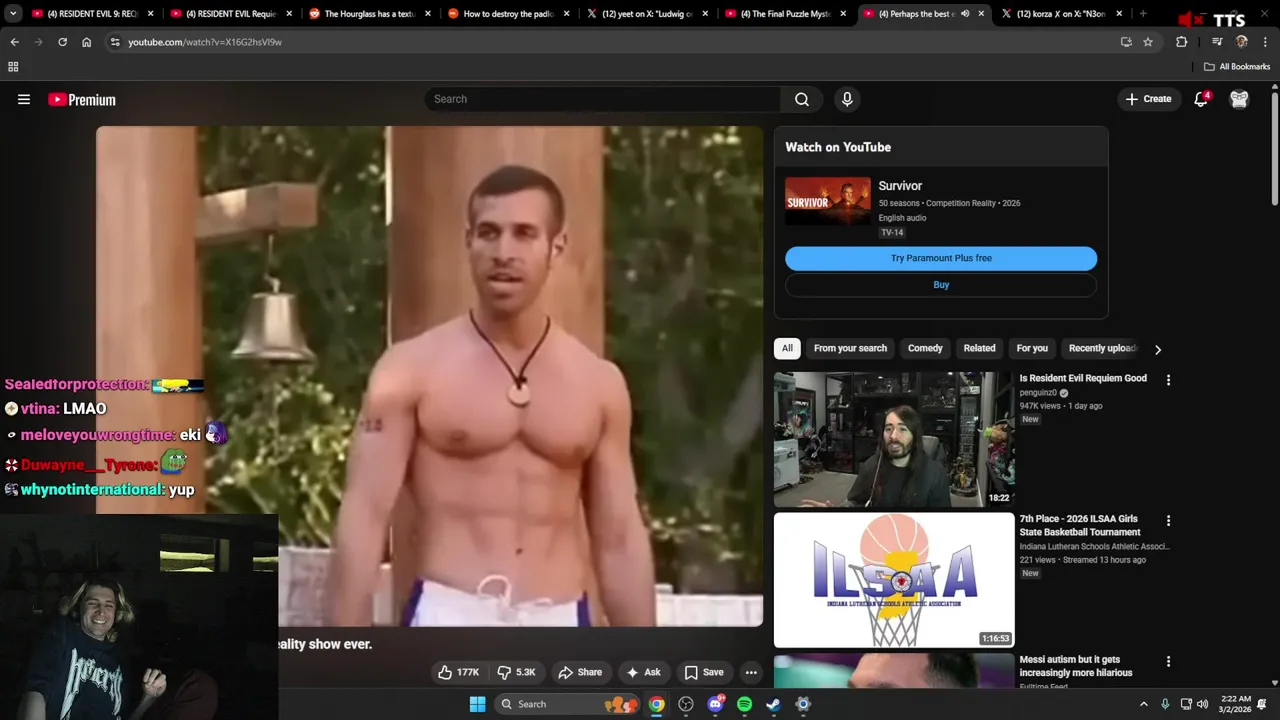Open Spotify from the taskbar
Image resolution: width=1280 pixels, height=720 pixels.
[744, 704]
